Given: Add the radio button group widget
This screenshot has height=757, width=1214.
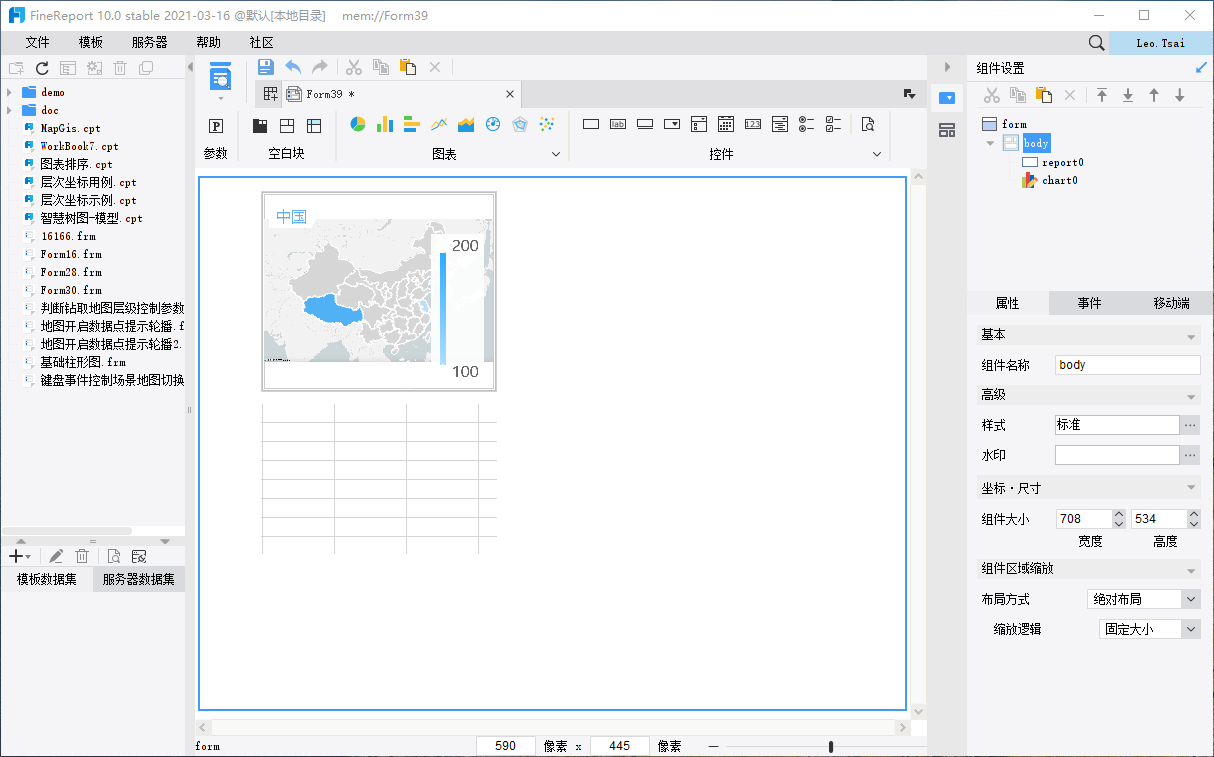Looking at the screenshot, I should tap(807, 125).
